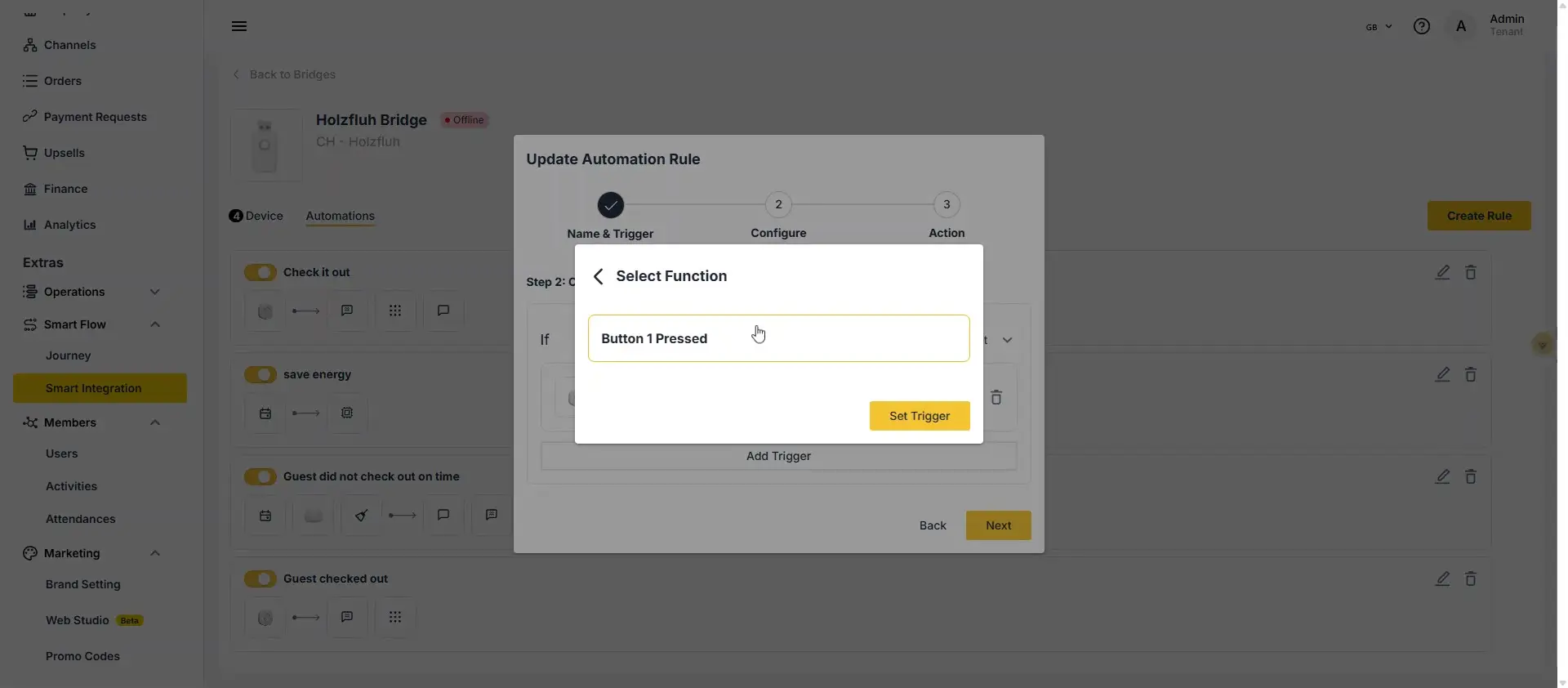The image size is (1568, 688).
Task: Open the dropdown chevron beside If condition
Action: [x=1008, y=340]
